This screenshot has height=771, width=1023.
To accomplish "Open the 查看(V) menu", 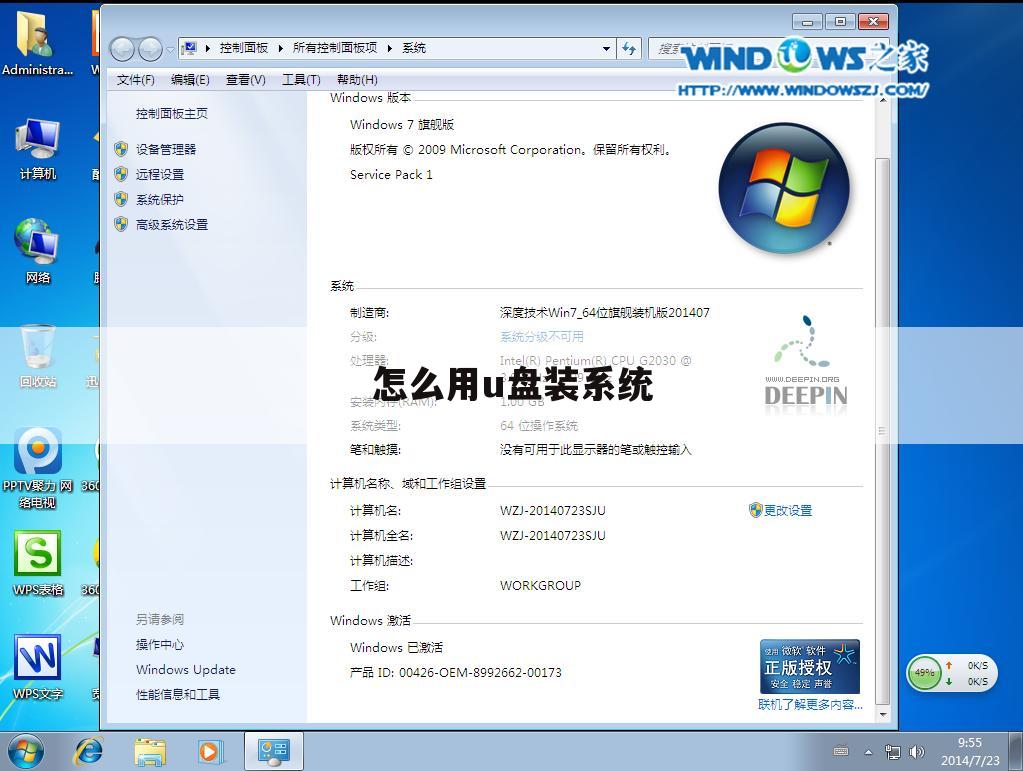I will tap(245, 80).
